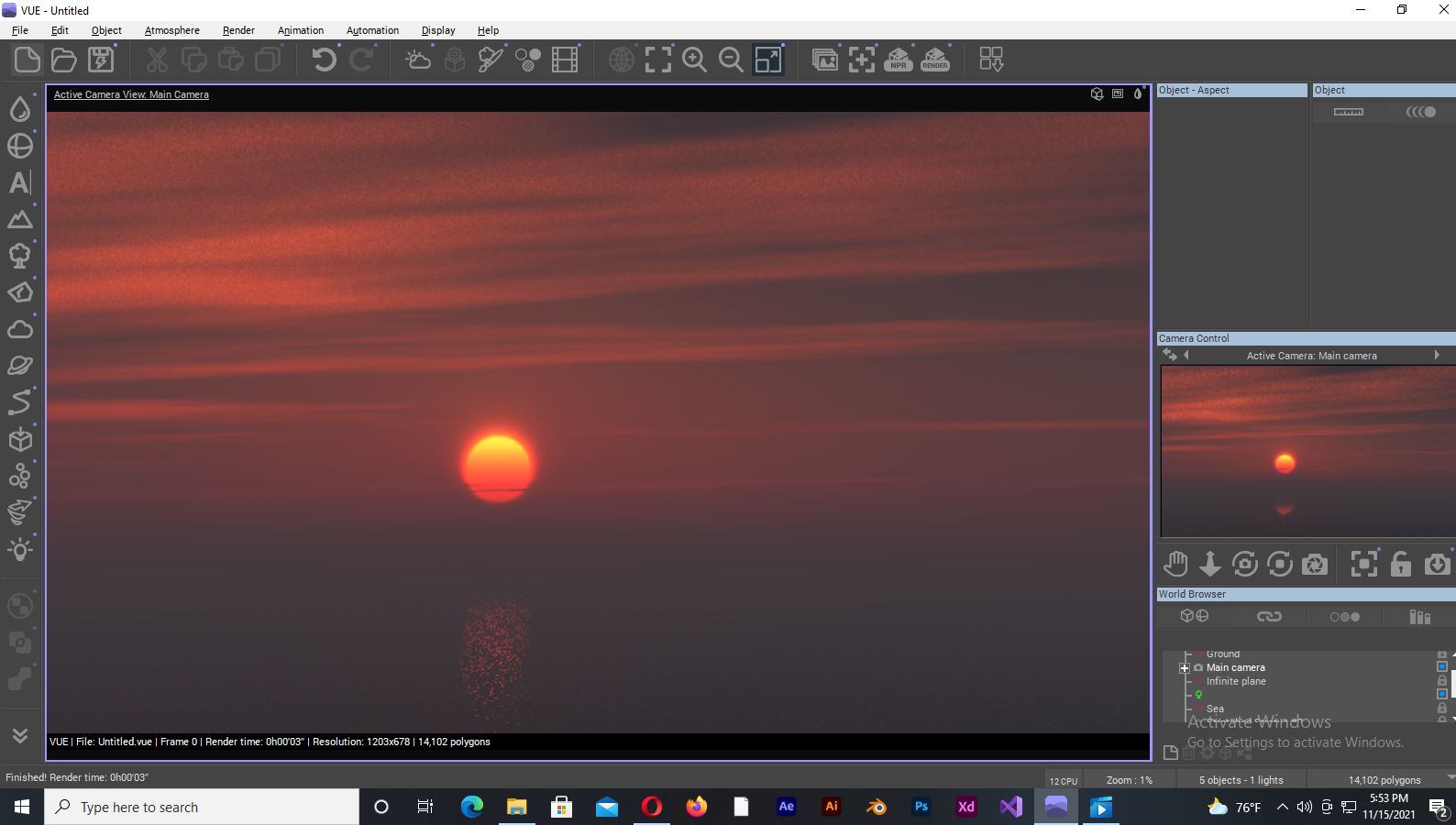Create a spline with S-curve icon

pos(20,402)
